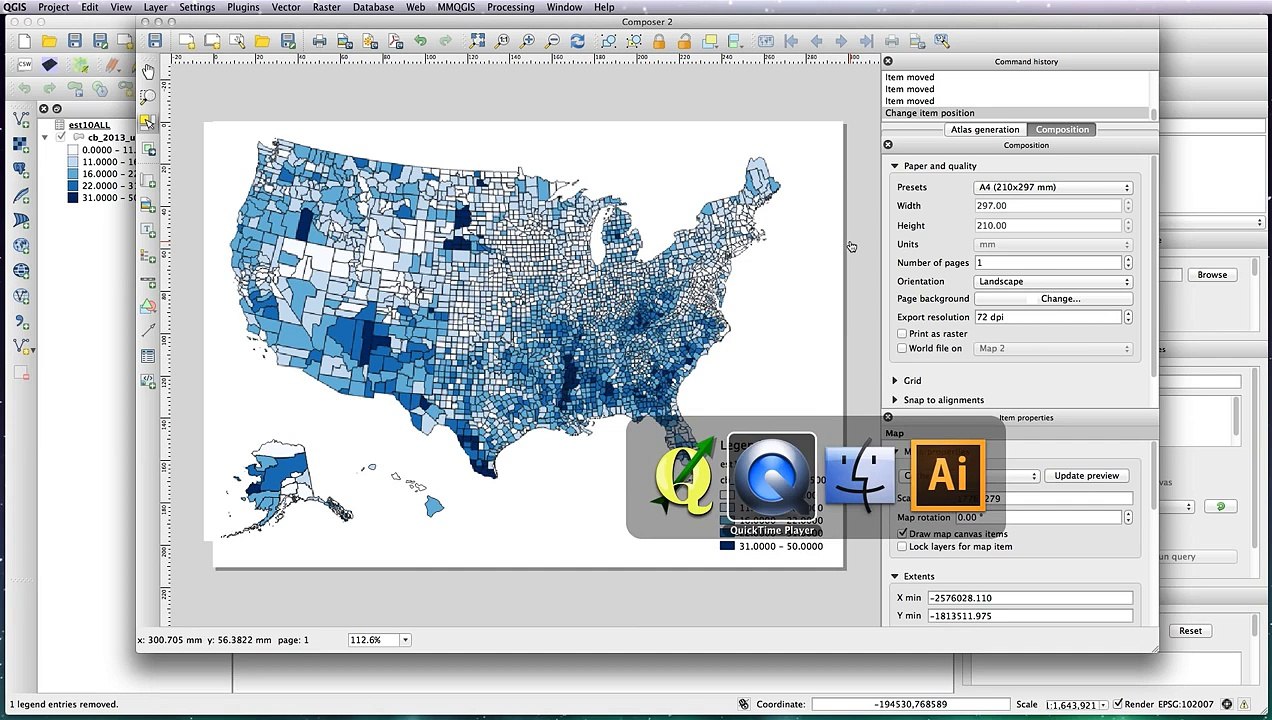Click the Refresh view icon
The height and width of the screenshot is (720, 1272).
coord(577,41)
